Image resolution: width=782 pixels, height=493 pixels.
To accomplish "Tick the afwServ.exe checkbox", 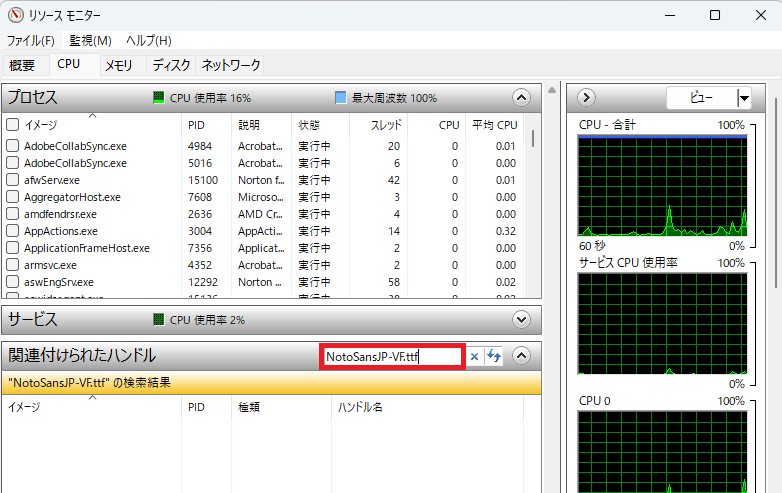I will pos(12,179).
